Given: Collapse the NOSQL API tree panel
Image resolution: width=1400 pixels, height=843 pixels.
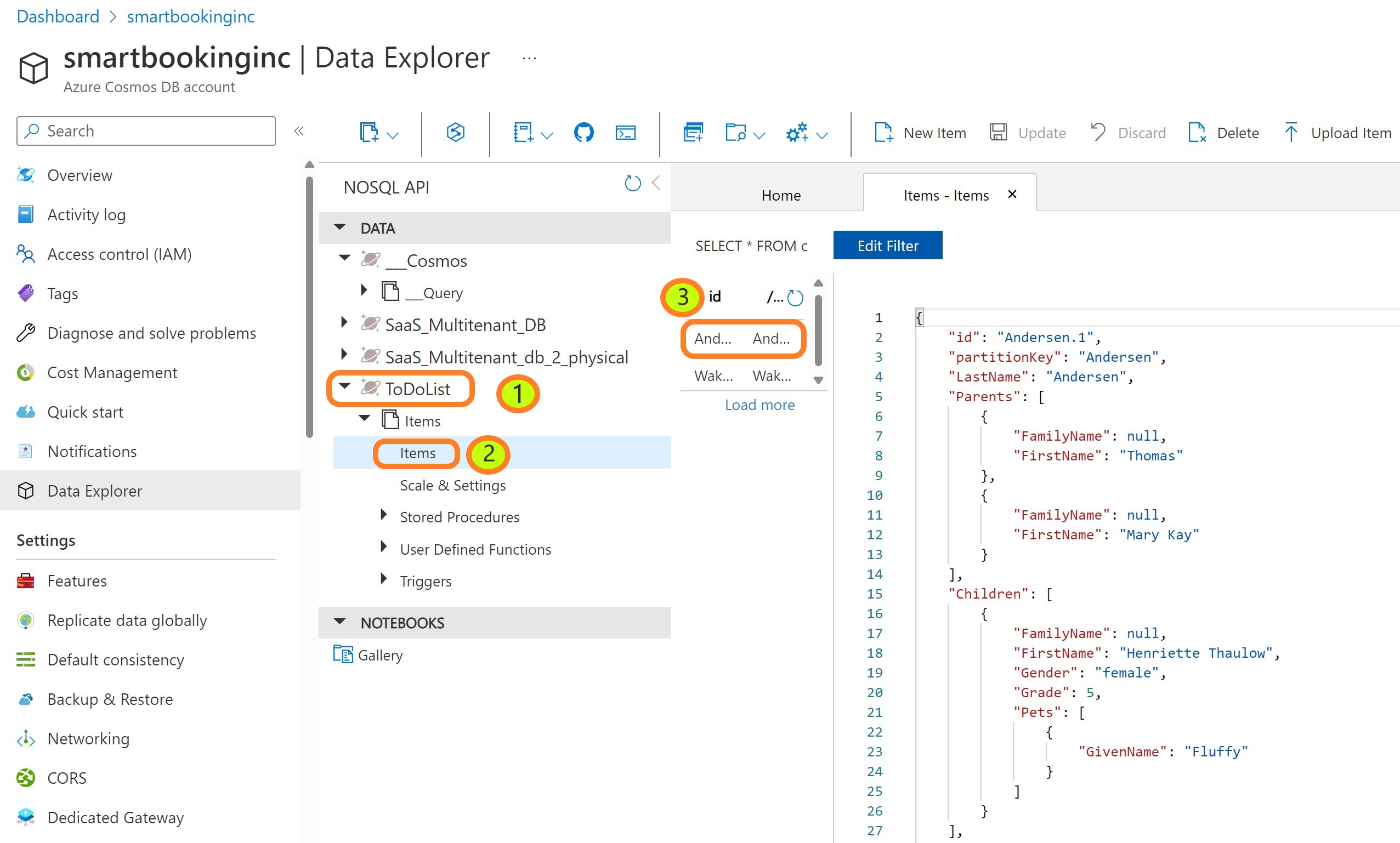Looking at the screenshot, I should pyautogui.click(x=656, y=183).
